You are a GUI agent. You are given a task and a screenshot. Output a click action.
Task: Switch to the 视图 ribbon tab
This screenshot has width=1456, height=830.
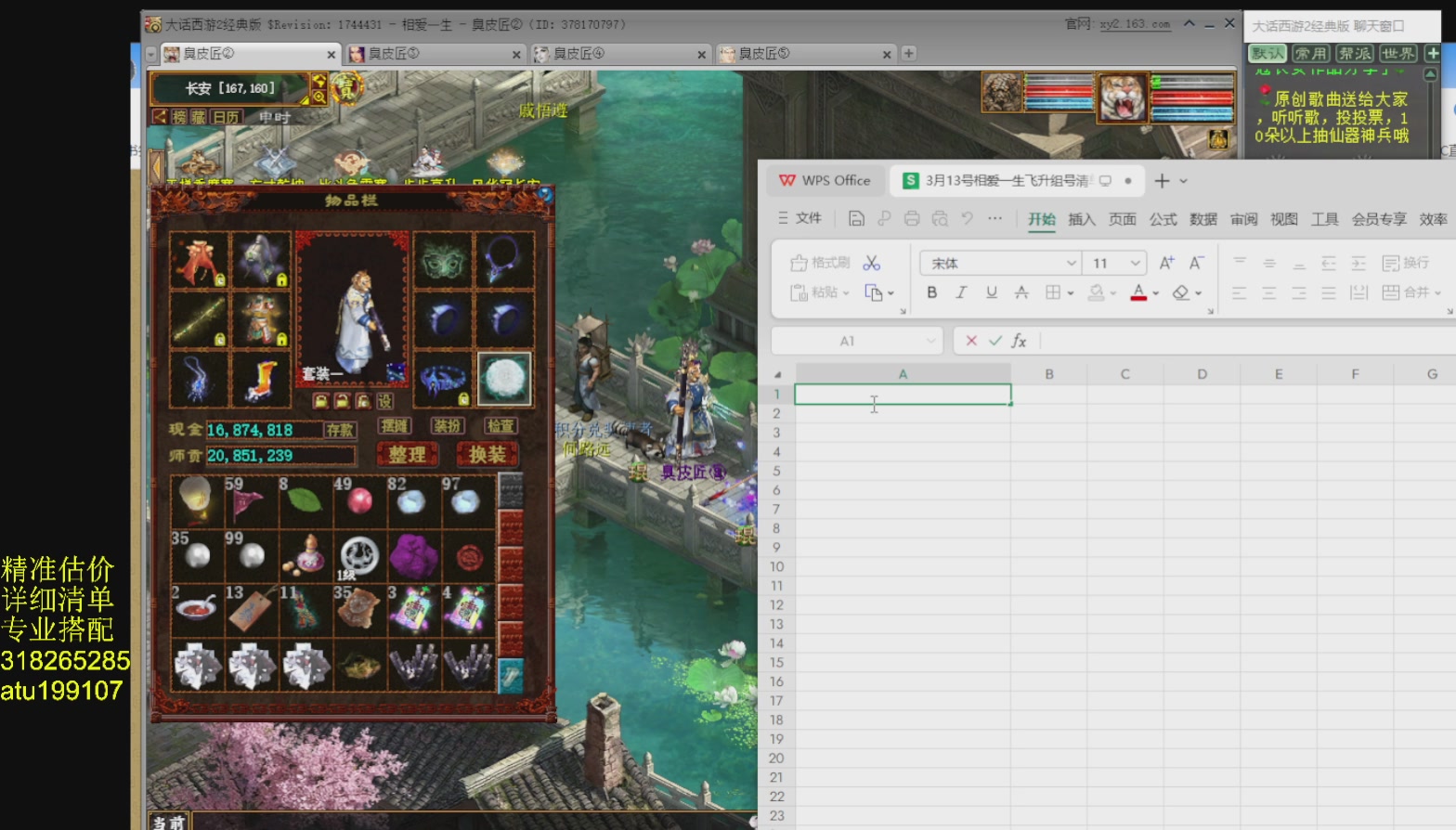coord(1284,219)
